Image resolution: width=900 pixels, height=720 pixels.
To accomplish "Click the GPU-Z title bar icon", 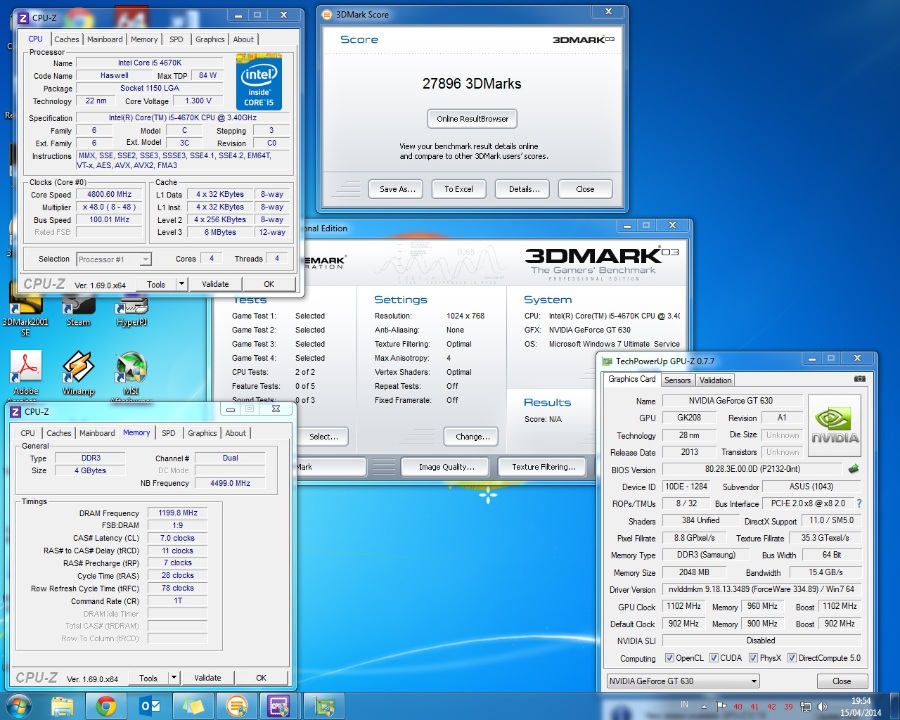I will coord(607,361).
